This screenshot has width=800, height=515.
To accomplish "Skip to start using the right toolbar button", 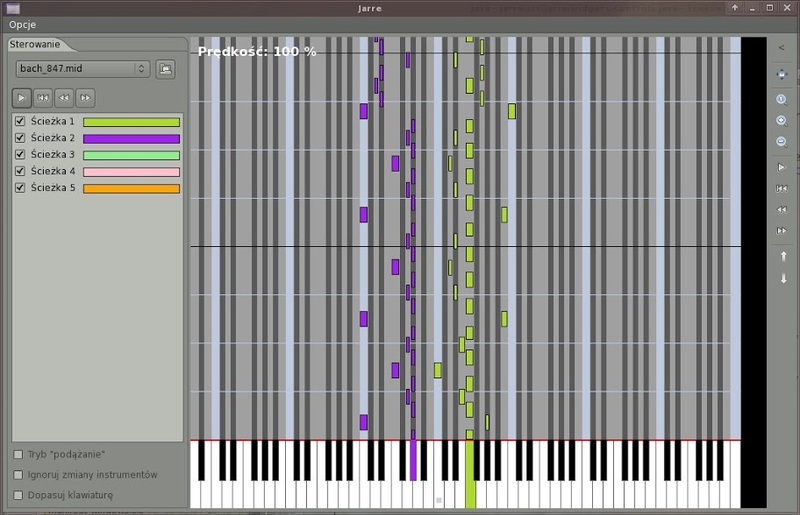I will 782,189.
